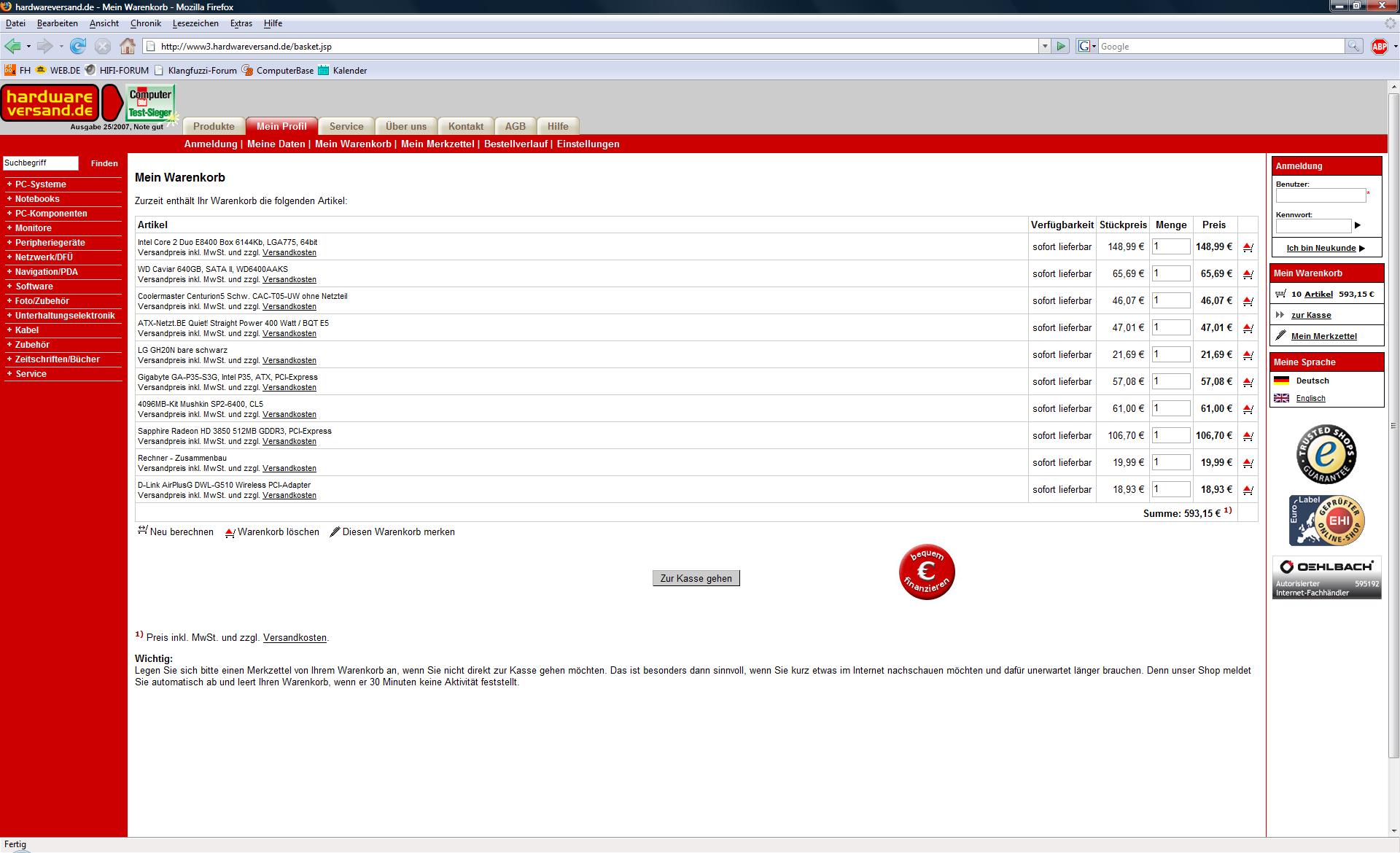The height and width of the screenshot is (853, 1400).
Task: Open the search engine selector dropdown
Action: [x=1086, y=46]
